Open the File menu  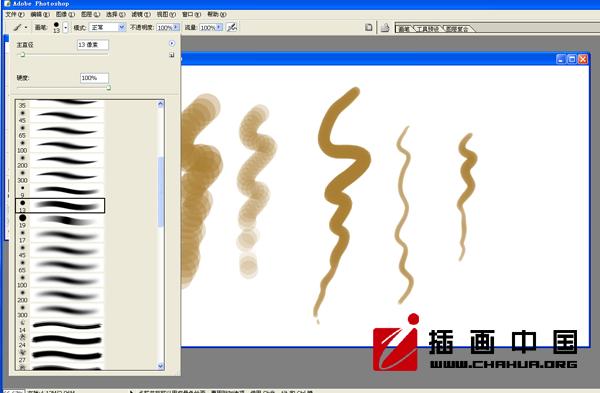tap(15, 15)
